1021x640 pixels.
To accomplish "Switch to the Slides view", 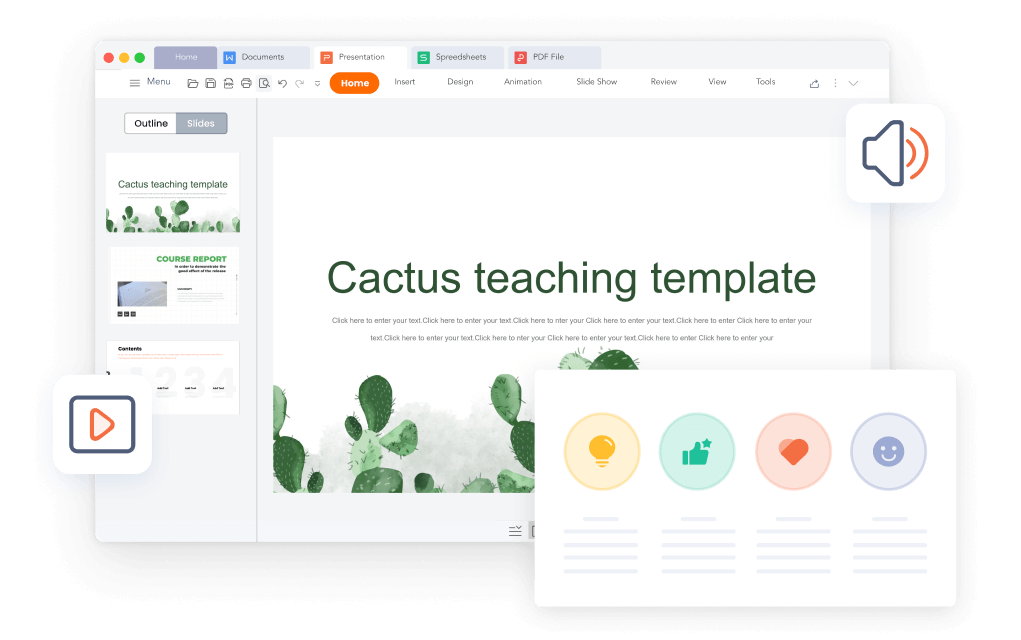I will [x=201, y=123].
